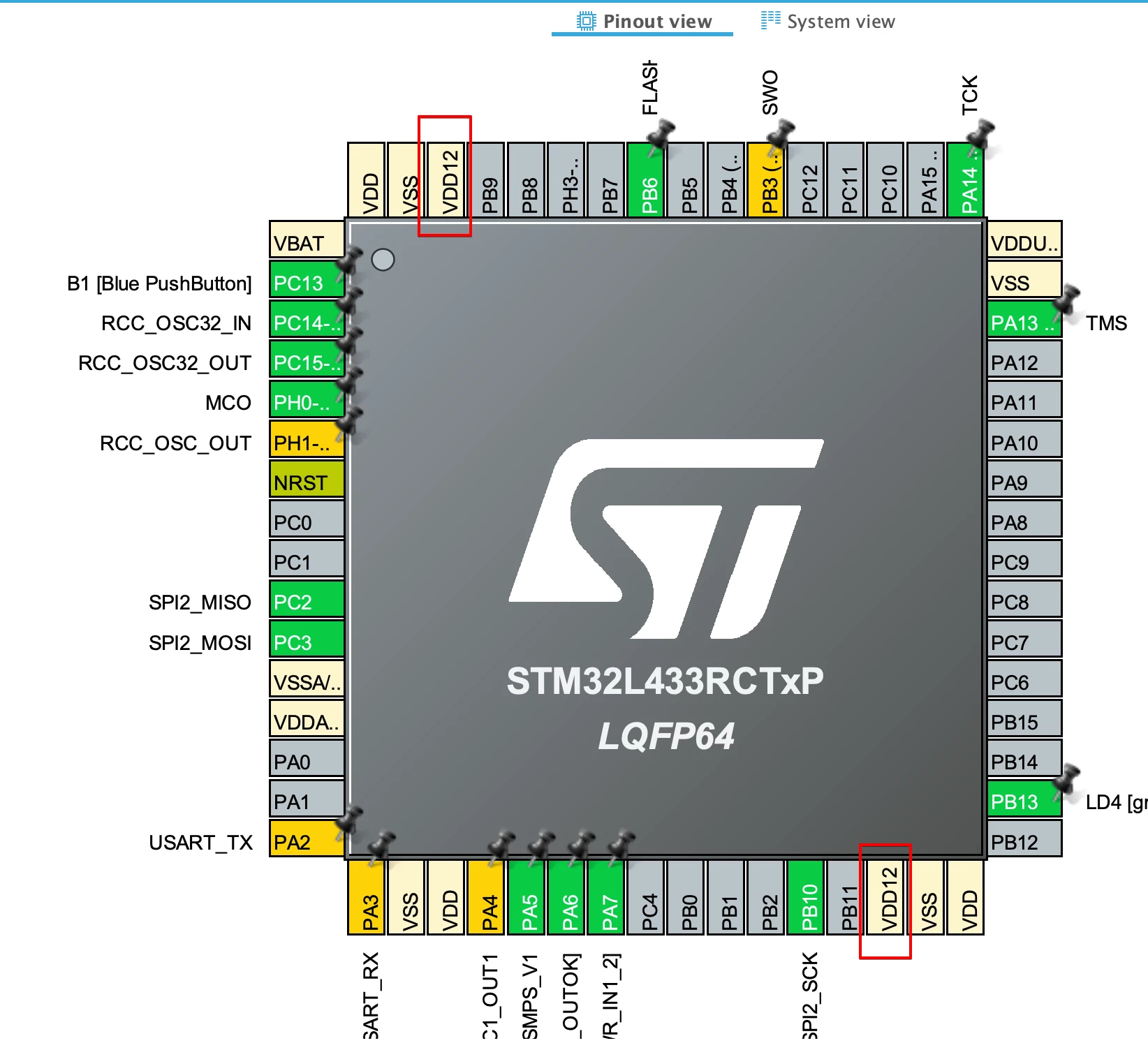Select the green PA14 TCK pin

pos(966,179)
